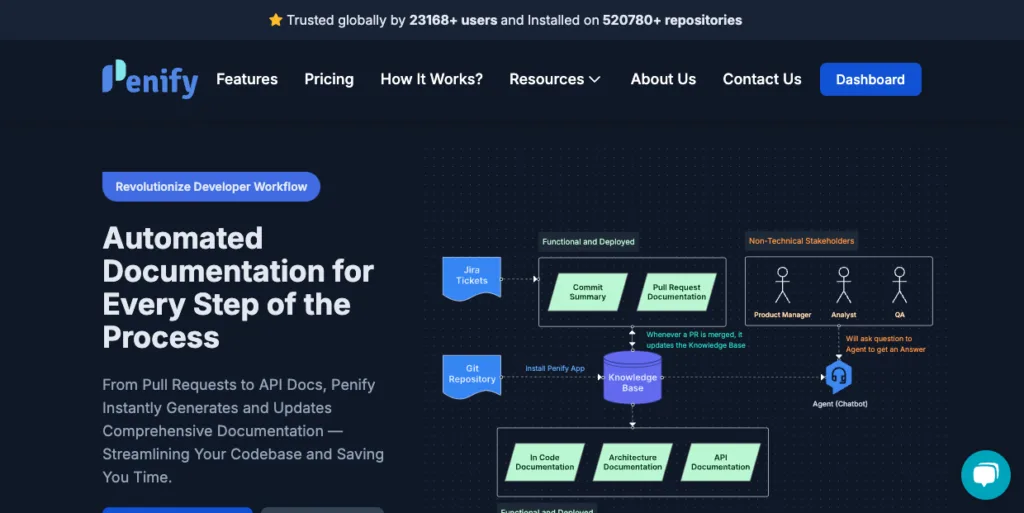This screenshot has width=1024, height=513.
Task: Expand the Resources dropdown menu
Action: [x=554, y=79]
